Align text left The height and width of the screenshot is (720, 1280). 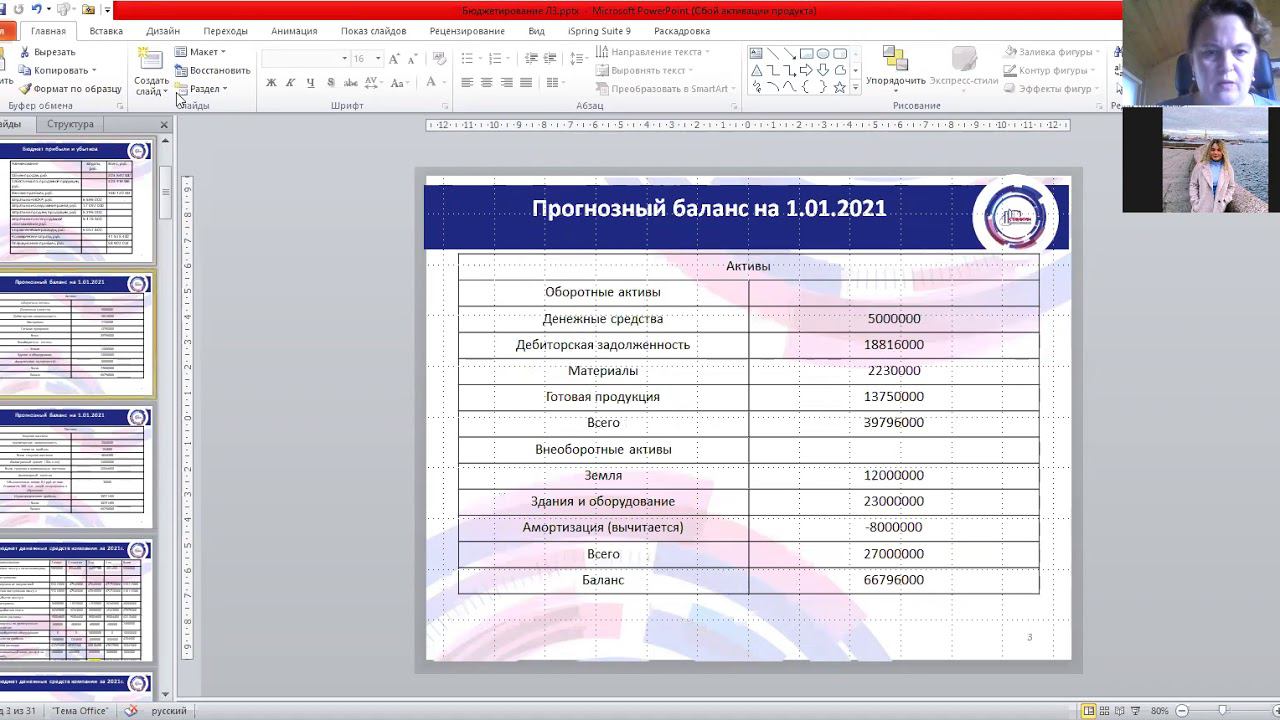(x=467, y=83)
